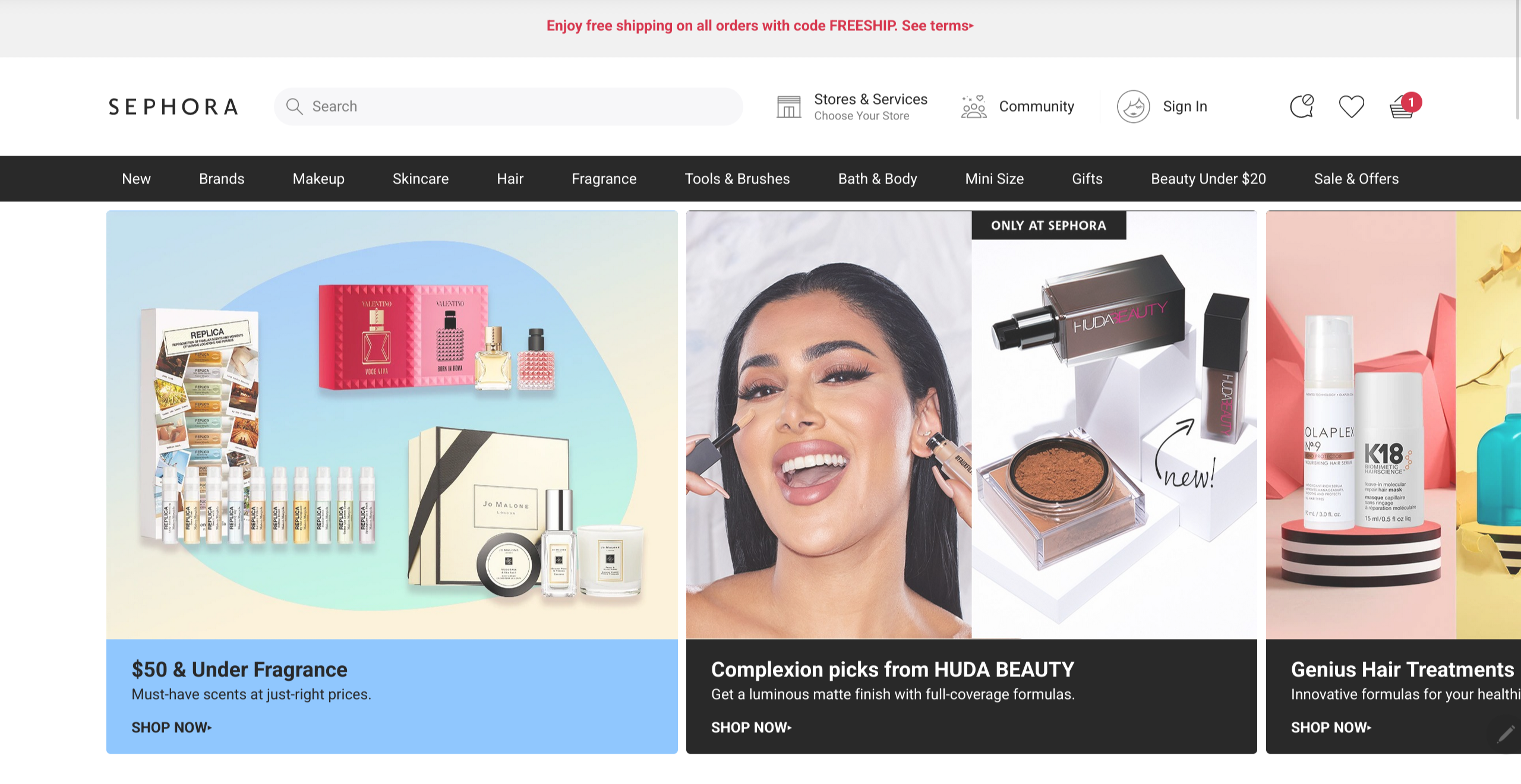Open the Hair menu

pyautogui.click(x=510, y=179)
